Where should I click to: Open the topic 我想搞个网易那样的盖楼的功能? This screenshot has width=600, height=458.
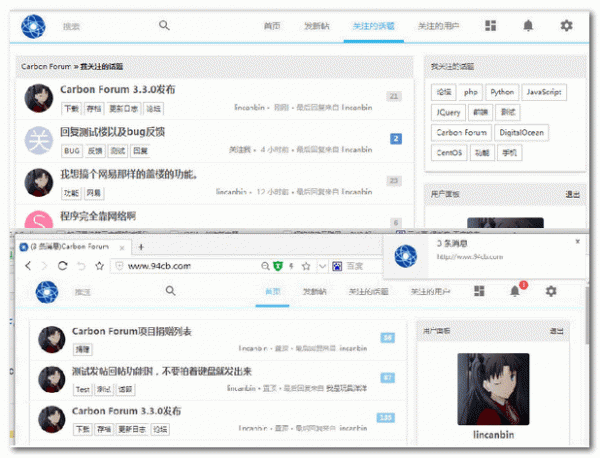129,174
